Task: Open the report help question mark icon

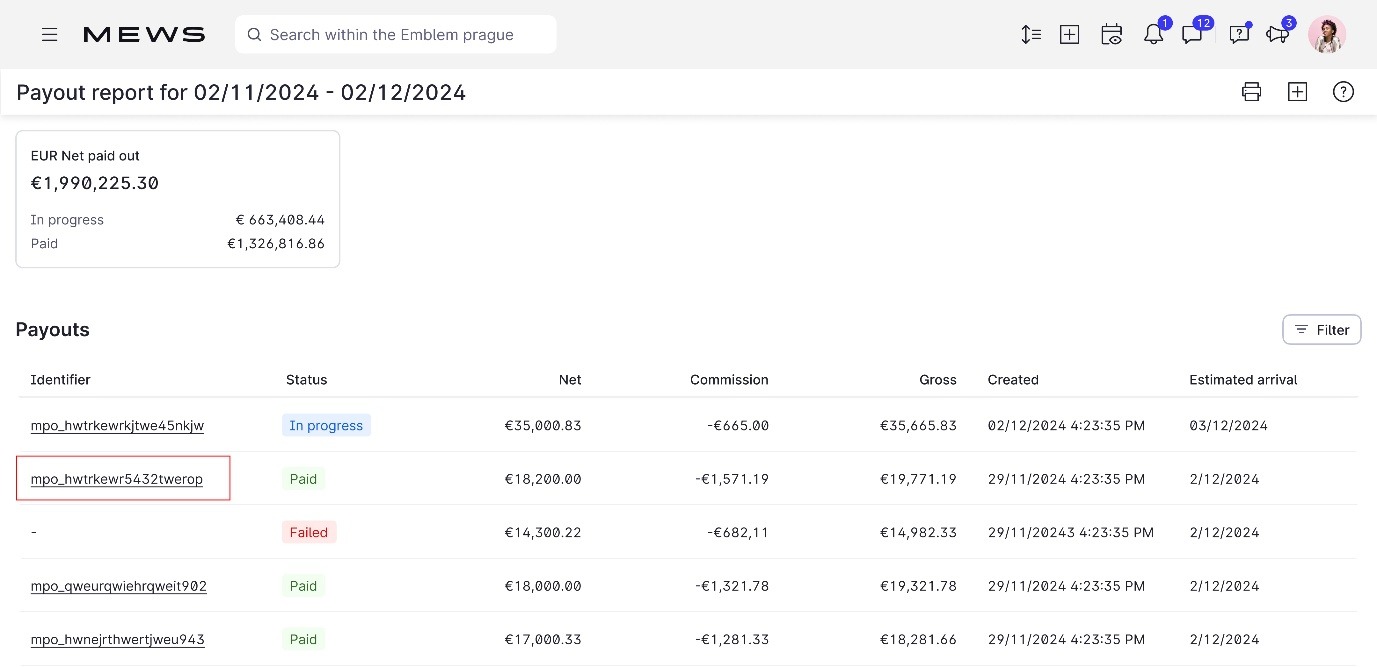Action: pyautogui.click(x=1343, y=92)
